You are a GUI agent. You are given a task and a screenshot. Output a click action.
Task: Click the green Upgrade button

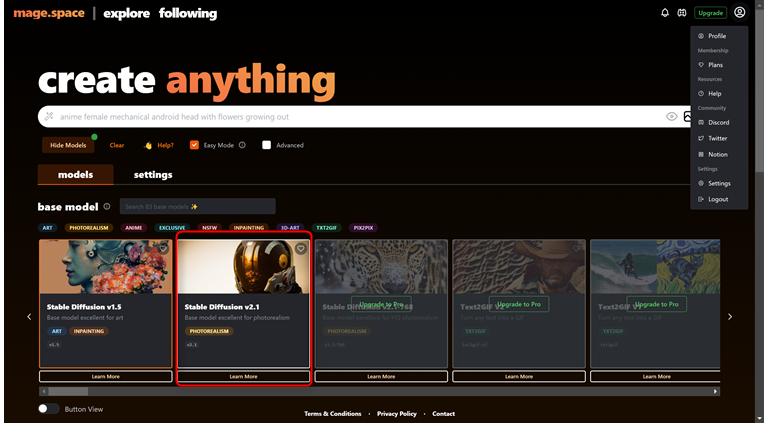pyautogui.click(x=710, y=13)
